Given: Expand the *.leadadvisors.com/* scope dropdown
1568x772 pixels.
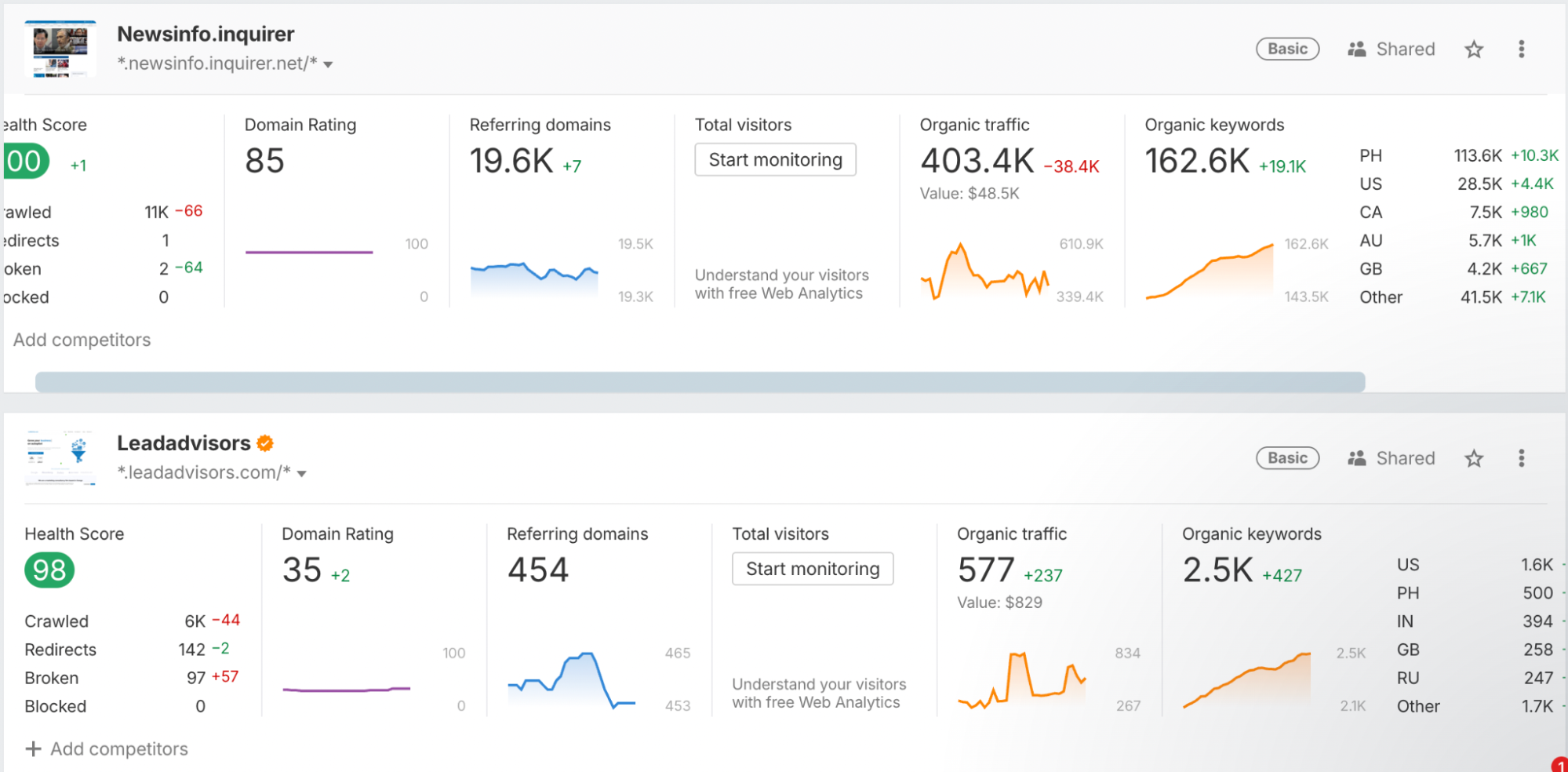Looking at the screenshot, I should click(x=301, y=474).
